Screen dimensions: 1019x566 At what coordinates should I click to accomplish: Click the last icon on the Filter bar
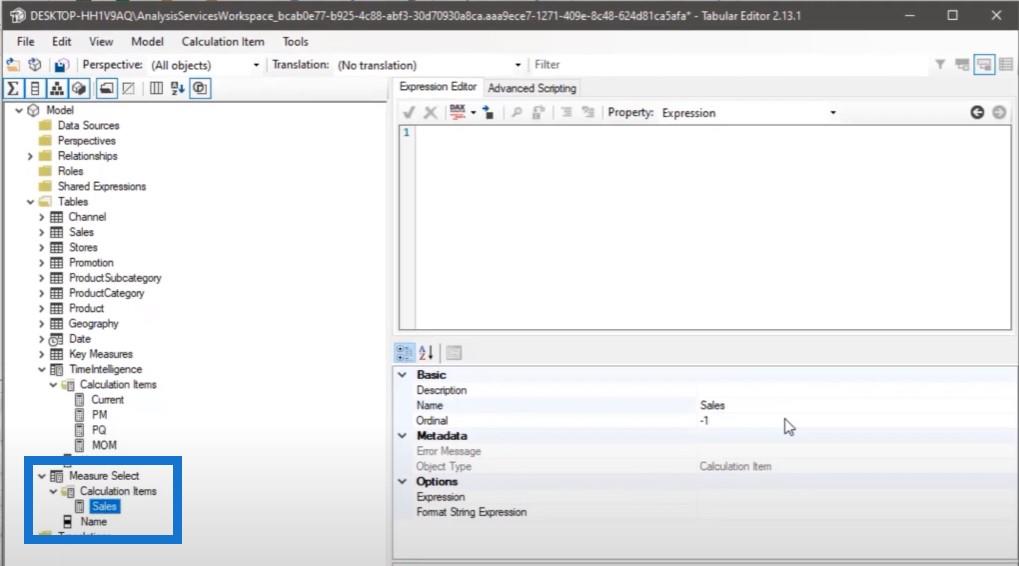pos(1006,64)
